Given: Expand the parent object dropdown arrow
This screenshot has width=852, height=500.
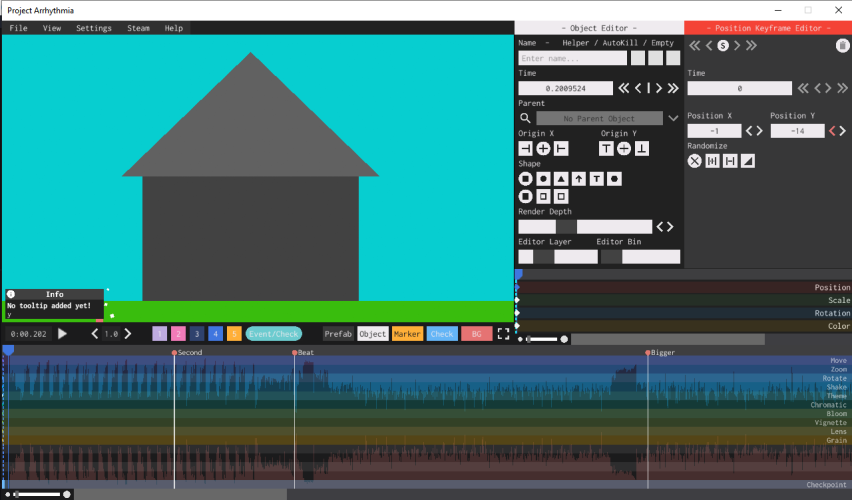Looking at the screenshot, I should [673, 118].
